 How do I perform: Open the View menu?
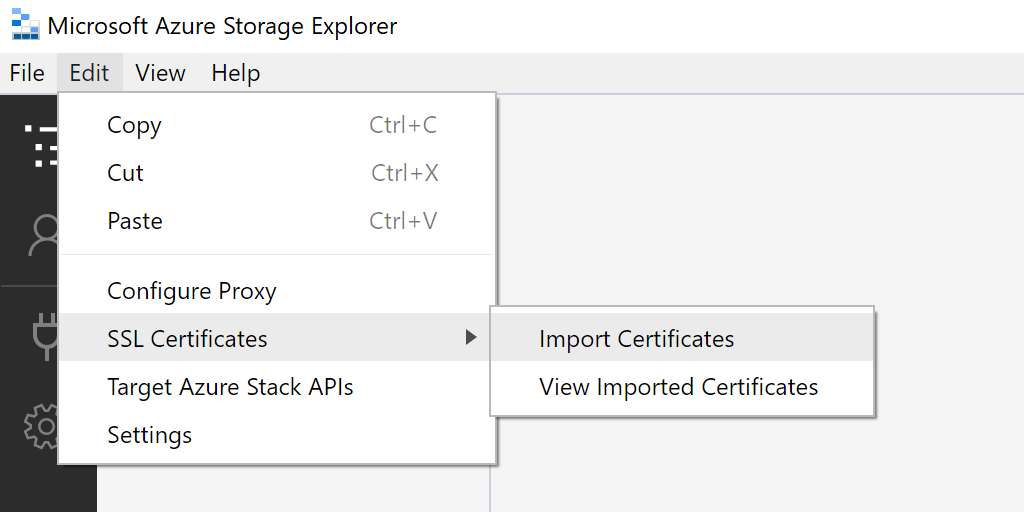(x=160, y=73)
